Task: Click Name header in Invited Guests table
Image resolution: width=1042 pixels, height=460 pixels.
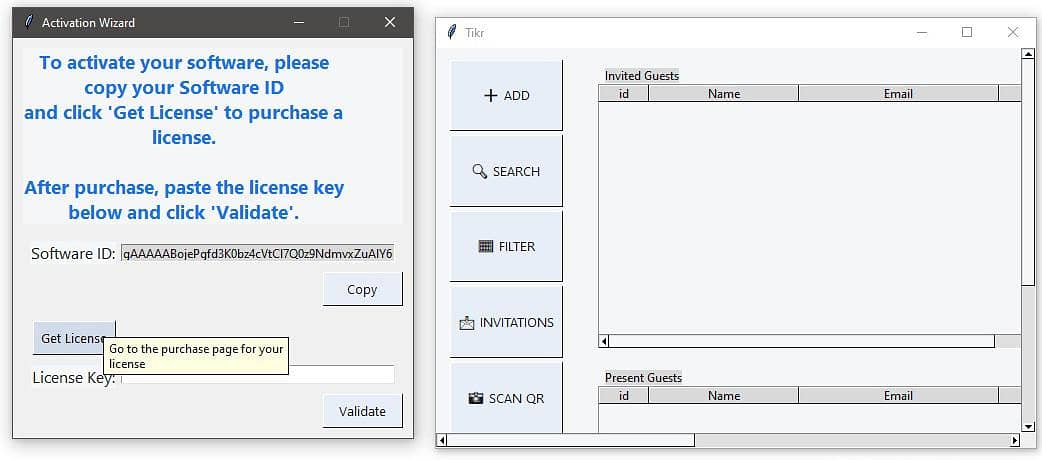Action: pos(723,93)
